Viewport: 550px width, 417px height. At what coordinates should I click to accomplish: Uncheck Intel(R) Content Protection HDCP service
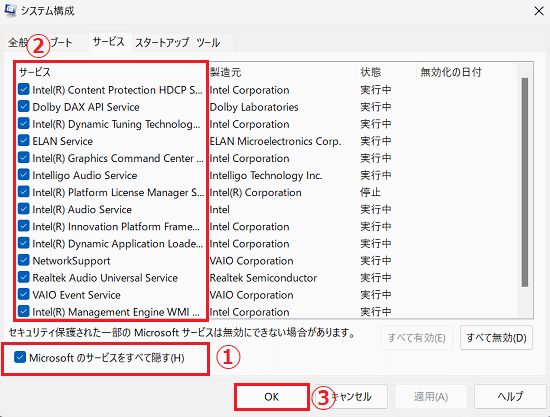pos(24,90)
